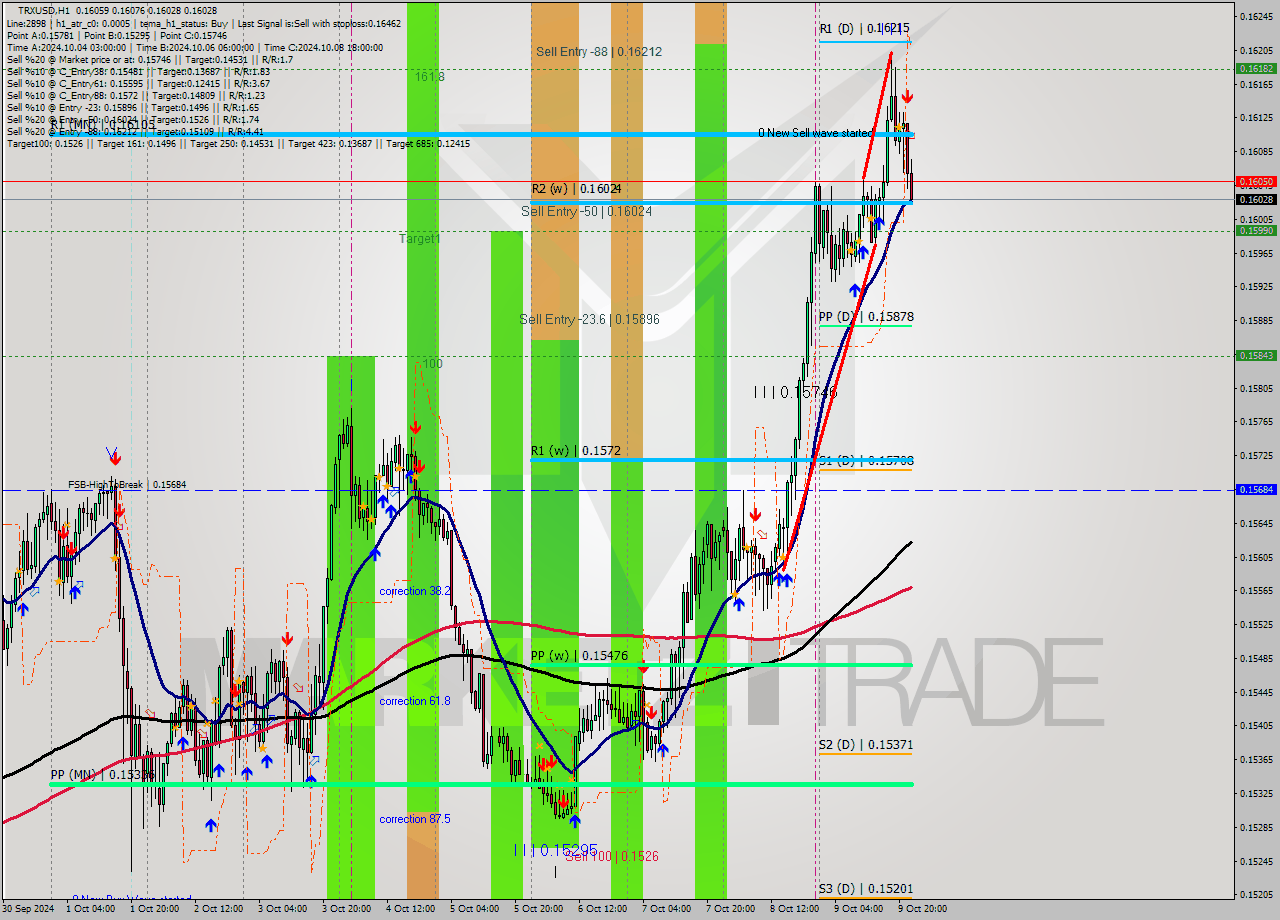Click the '8 Oct 12:00' time axis label

click(x=794, y=909)
